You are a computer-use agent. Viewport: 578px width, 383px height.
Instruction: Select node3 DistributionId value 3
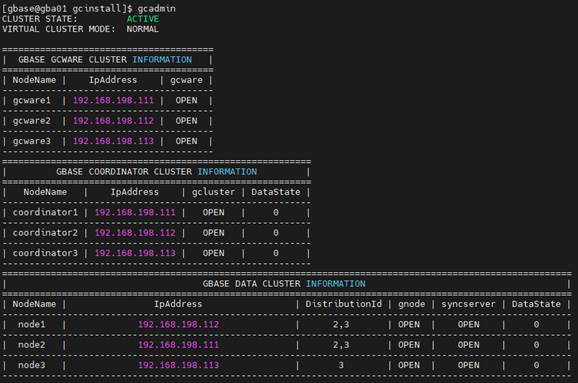pos(341,365)
